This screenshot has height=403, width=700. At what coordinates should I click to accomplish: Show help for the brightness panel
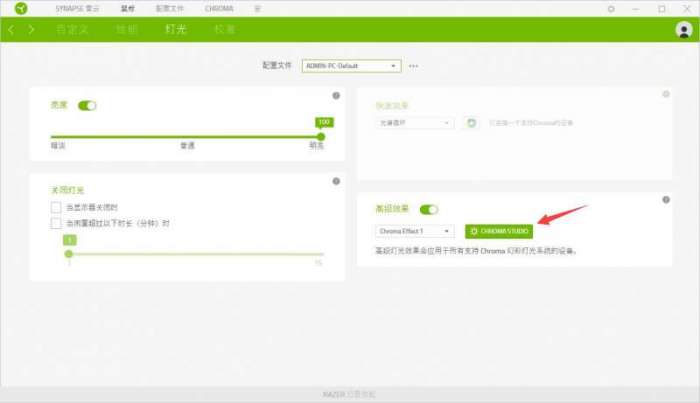point(336,96)
